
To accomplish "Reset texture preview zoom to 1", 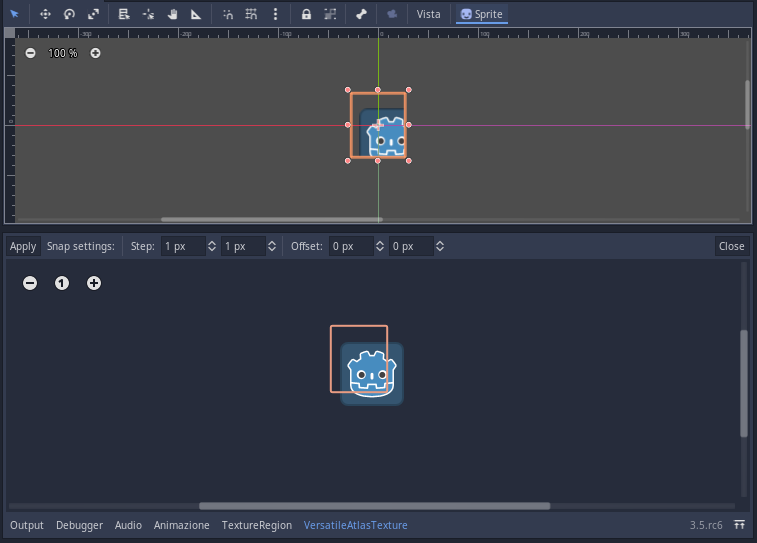I will (62, 283).
